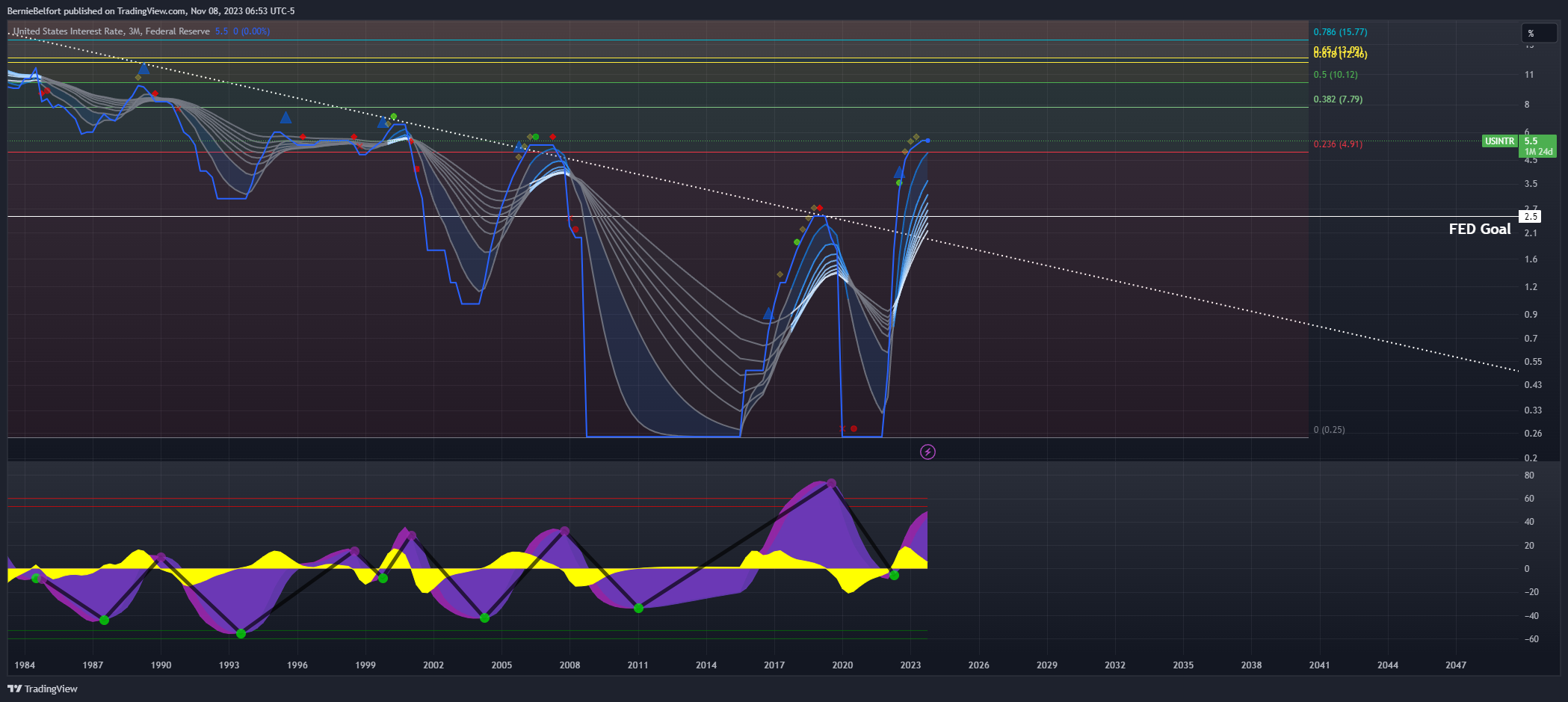This screenshot has width=1568, height=702.
Task: Click the 2047 label on time axis
Action: [1456, 665]
